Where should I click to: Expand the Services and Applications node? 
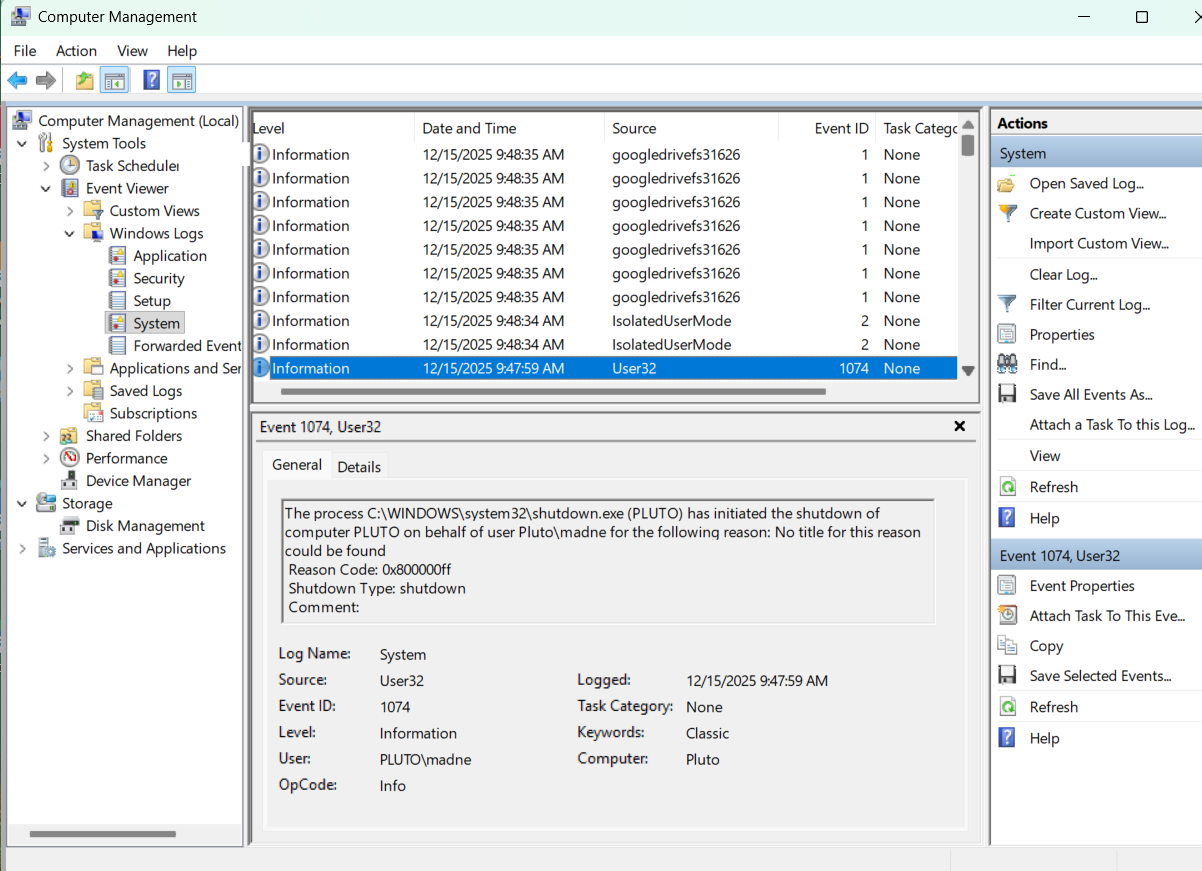click(x=23, y=548)
